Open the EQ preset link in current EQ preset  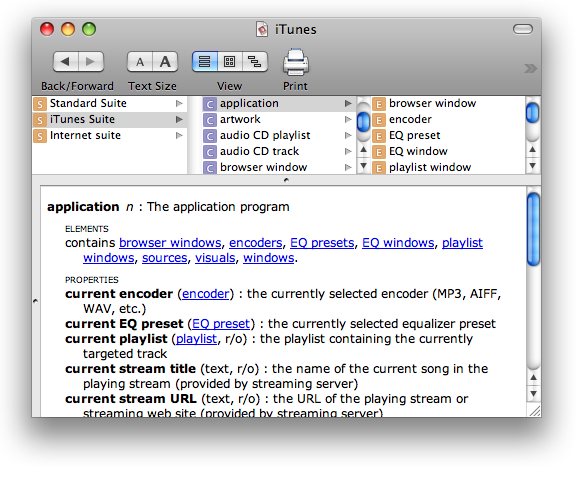coord(221,324)
